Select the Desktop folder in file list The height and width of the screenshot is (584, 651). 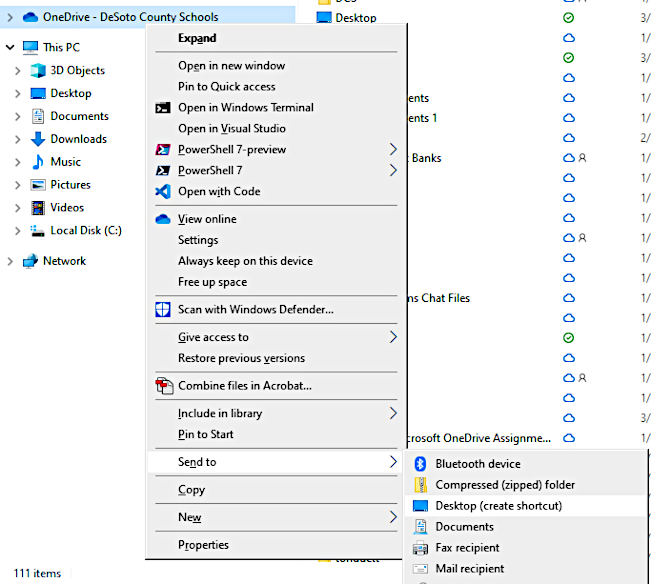coord(356,18)
